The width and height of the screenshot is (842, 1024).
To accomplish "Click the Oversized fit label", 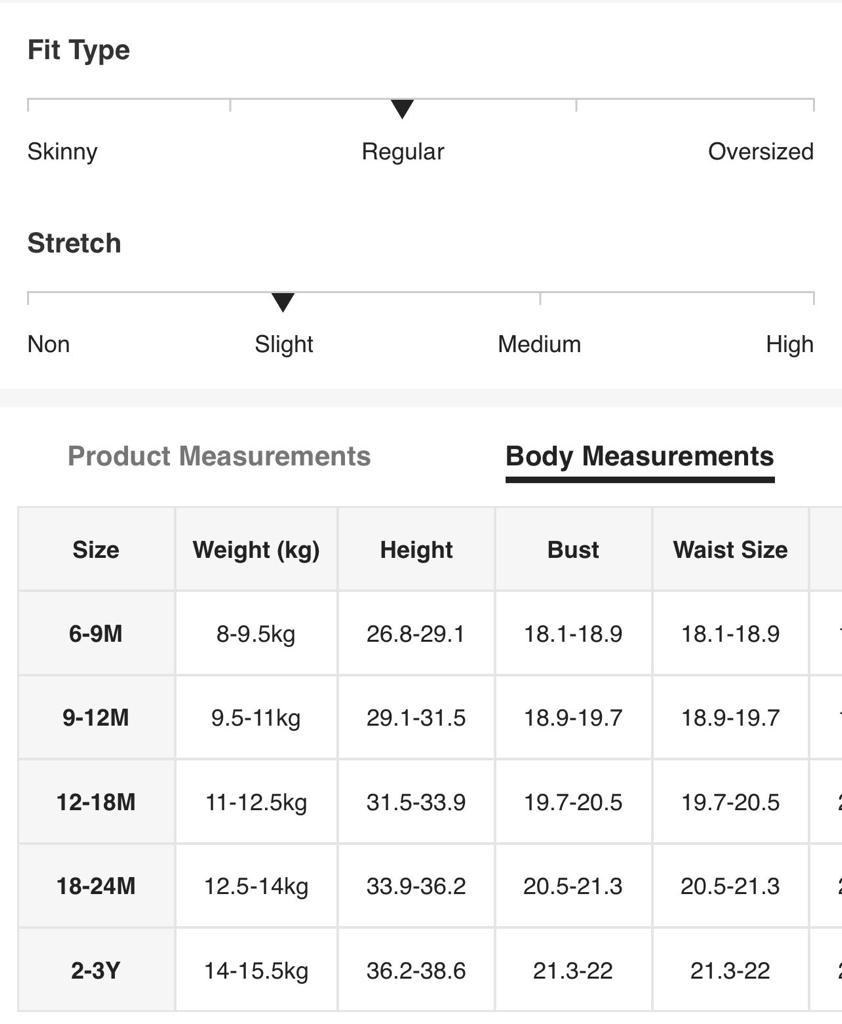I will coord(760,152).
